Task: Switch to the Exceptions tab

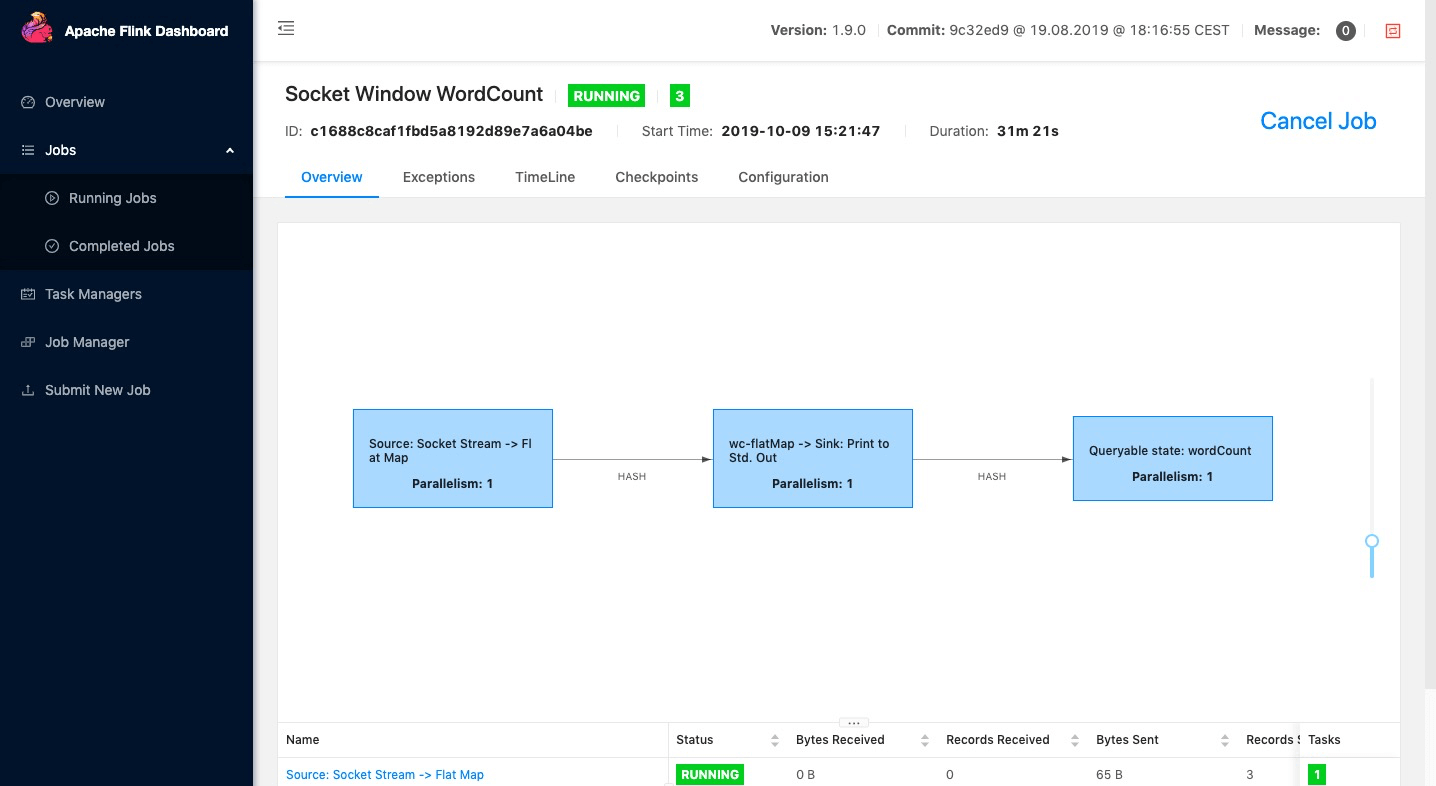Action: click(x=439, y=177)
